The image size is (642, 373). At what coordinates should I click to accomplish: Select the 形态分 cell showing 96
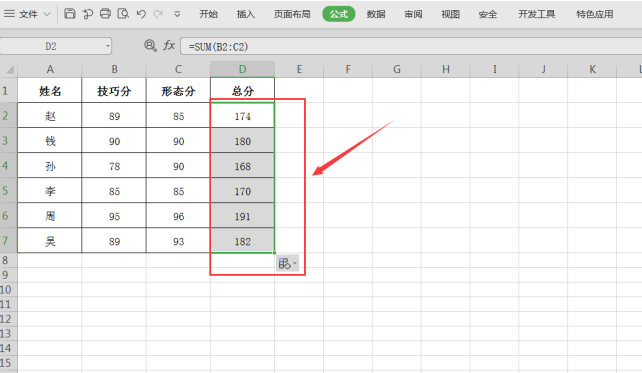[178, 216]
